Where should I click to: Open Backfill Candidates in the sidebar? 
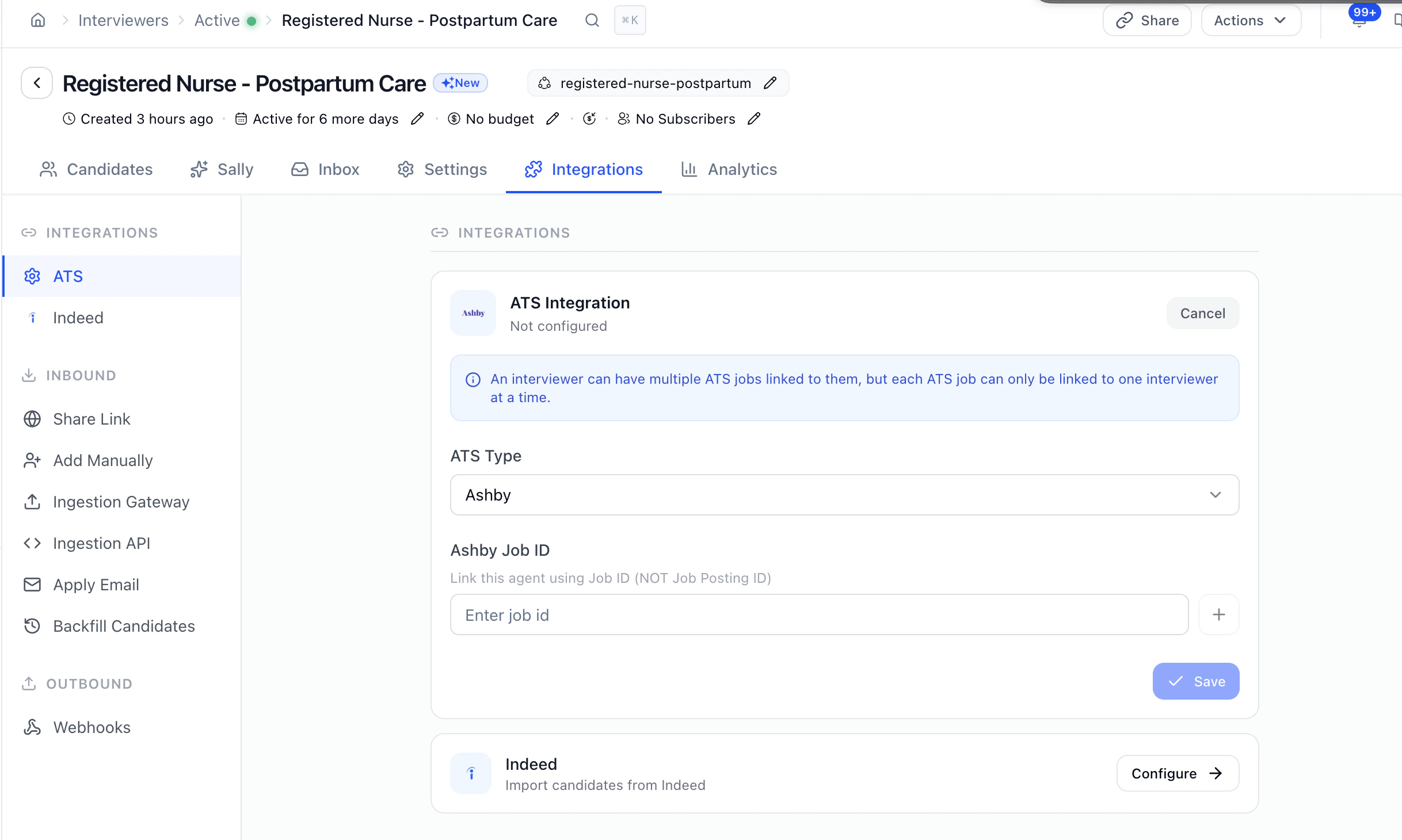121,626
